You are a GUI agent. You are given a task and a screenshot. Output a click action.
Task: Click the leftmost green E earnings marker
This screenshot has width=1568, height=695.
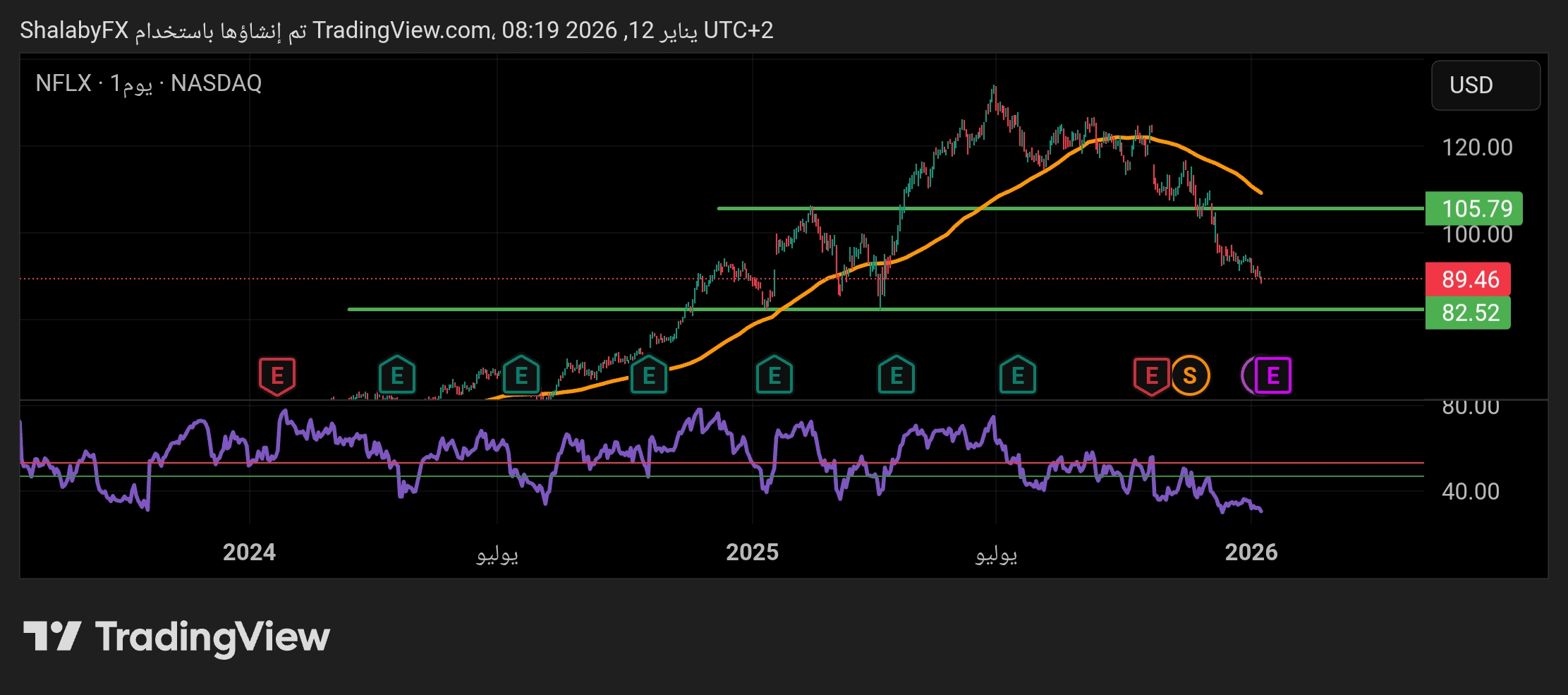pos(397,376)
